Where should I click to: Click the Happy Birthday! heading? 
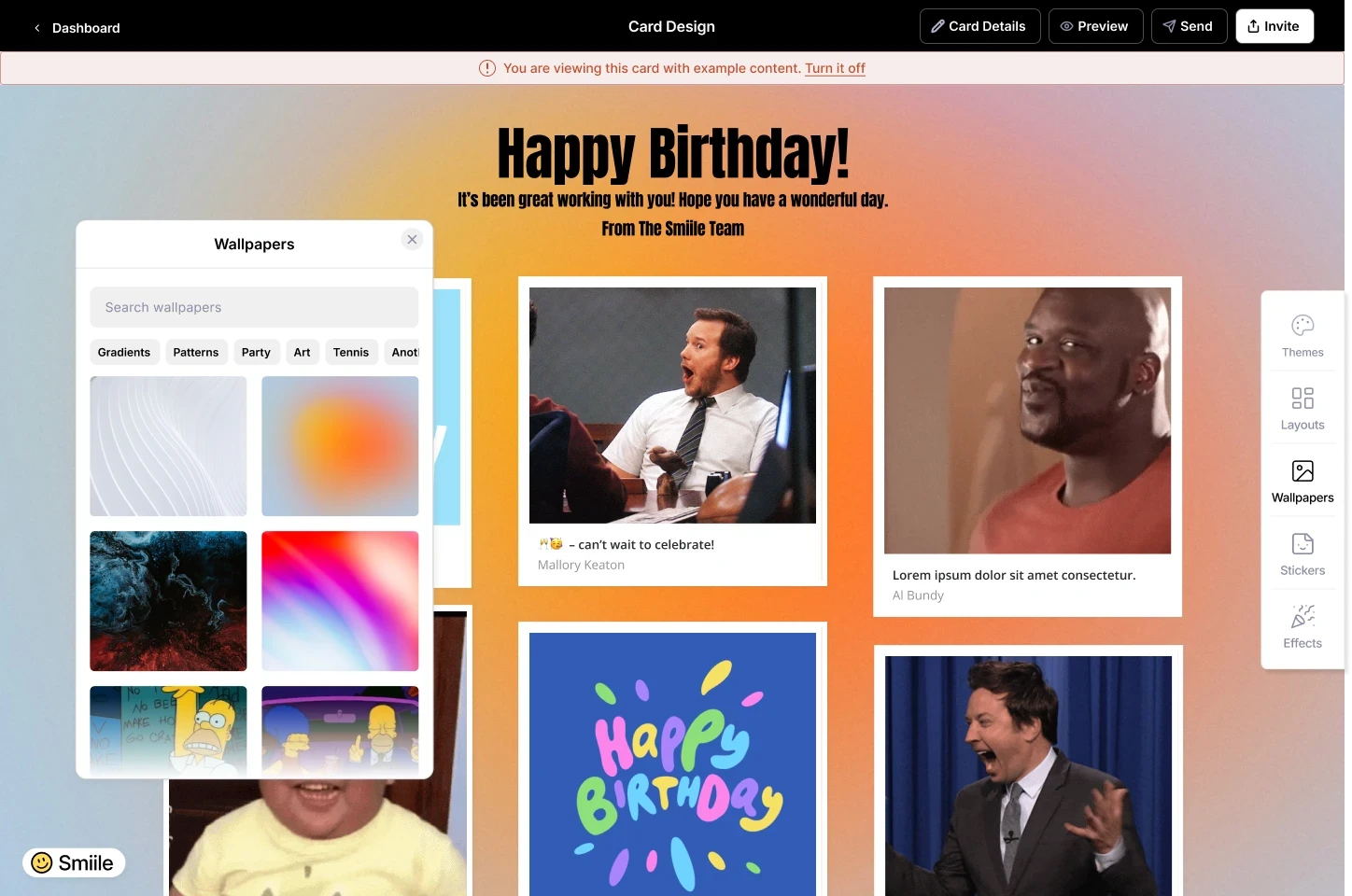(x=673, y=154)
